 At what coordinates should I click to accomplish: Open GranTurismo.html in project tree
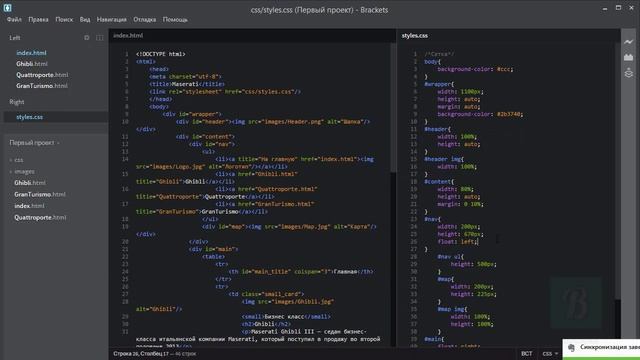pyautogui.click(x=40, y=194)
